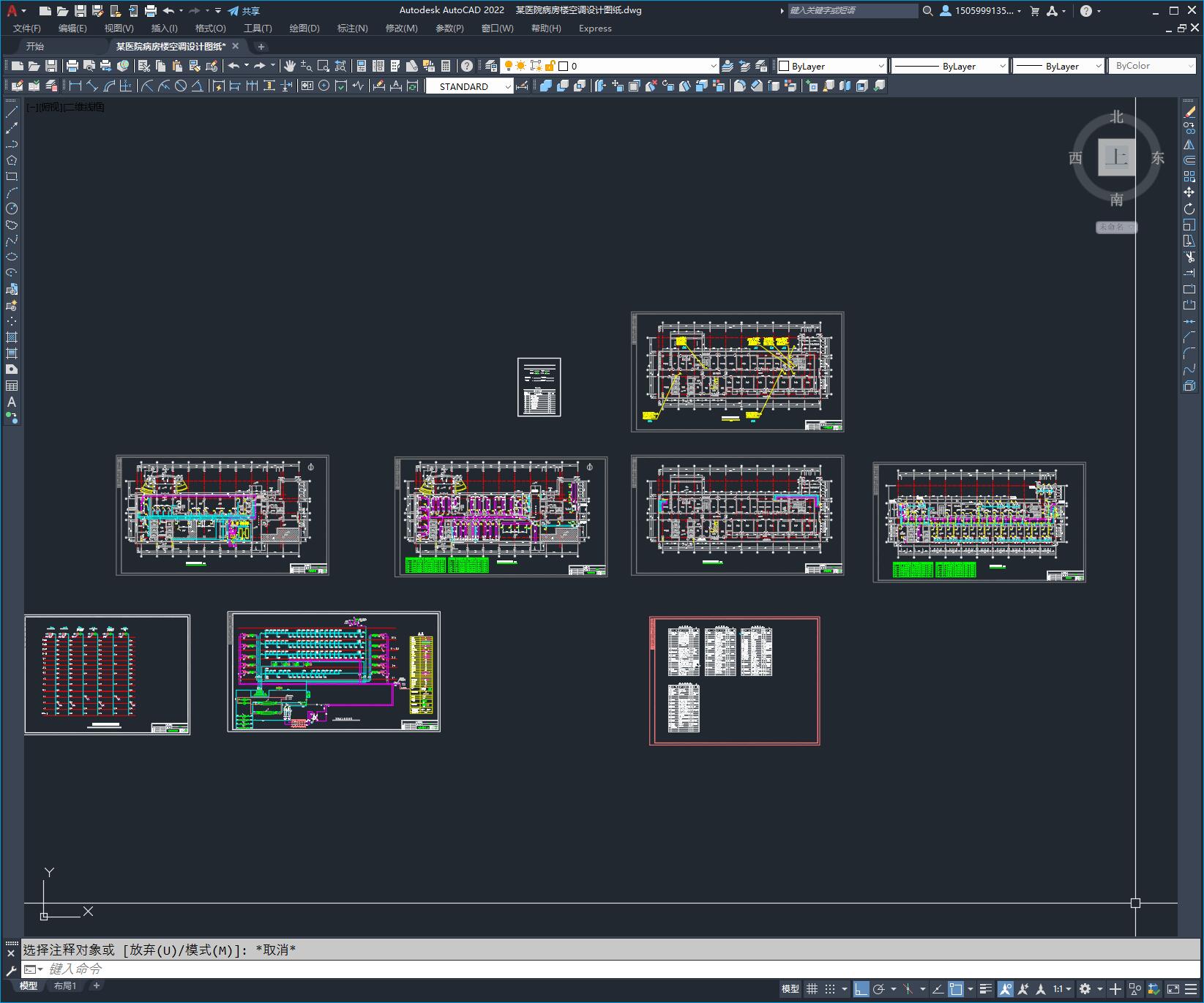Select the Erase tool in modify toolbar

[1189, 112]
